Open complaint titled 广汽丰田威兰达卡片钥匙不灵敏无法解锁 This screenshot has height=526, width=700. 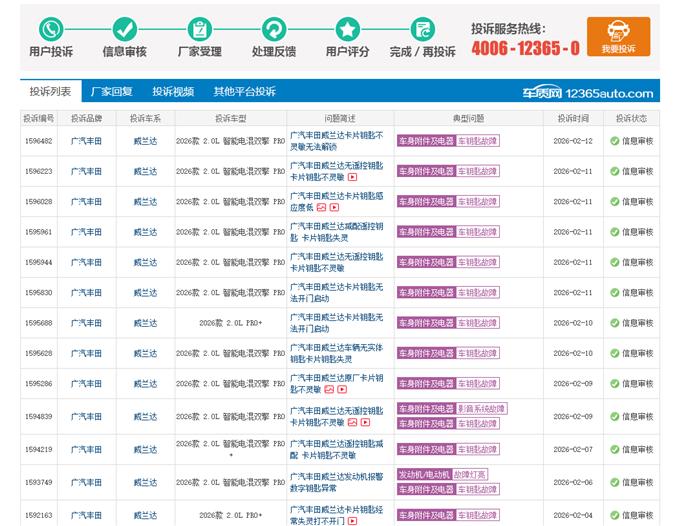(x=336, y=141)
